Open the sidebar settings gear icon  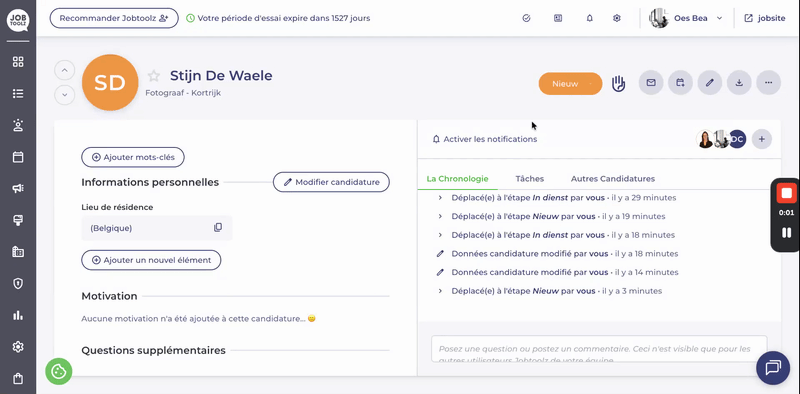click(18, 347)
